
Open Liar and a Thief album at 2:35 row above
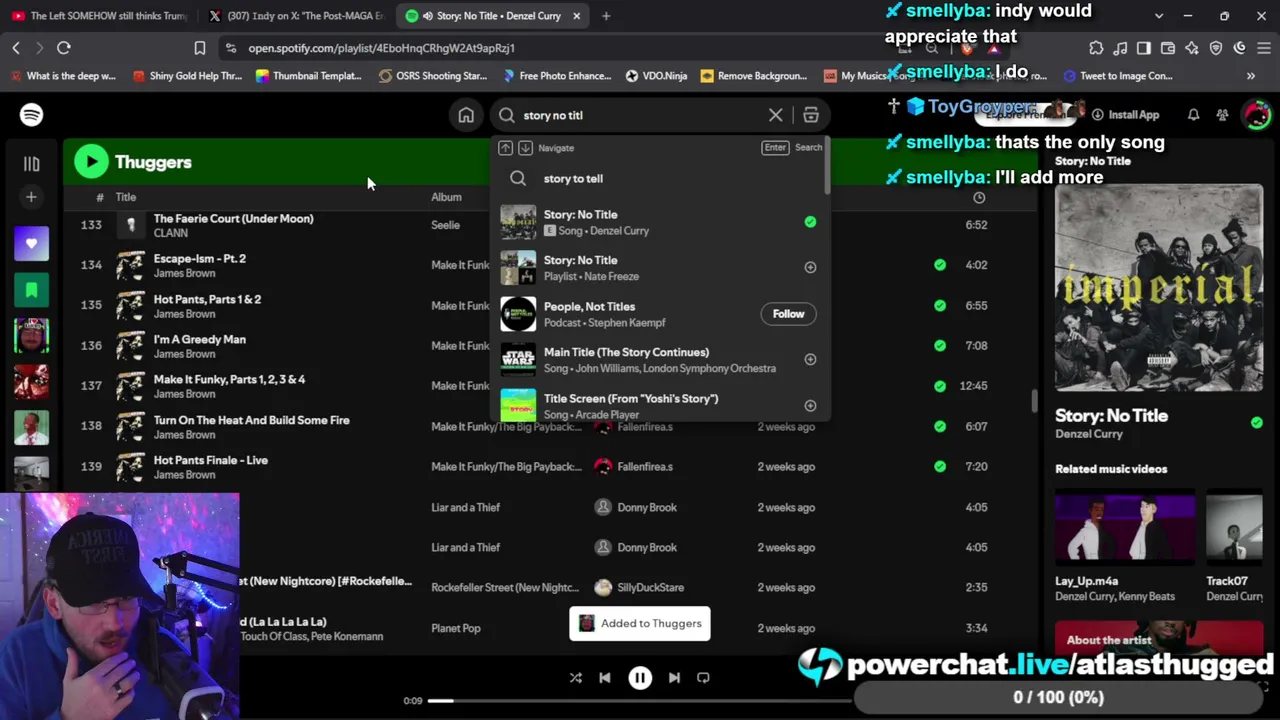465,547
